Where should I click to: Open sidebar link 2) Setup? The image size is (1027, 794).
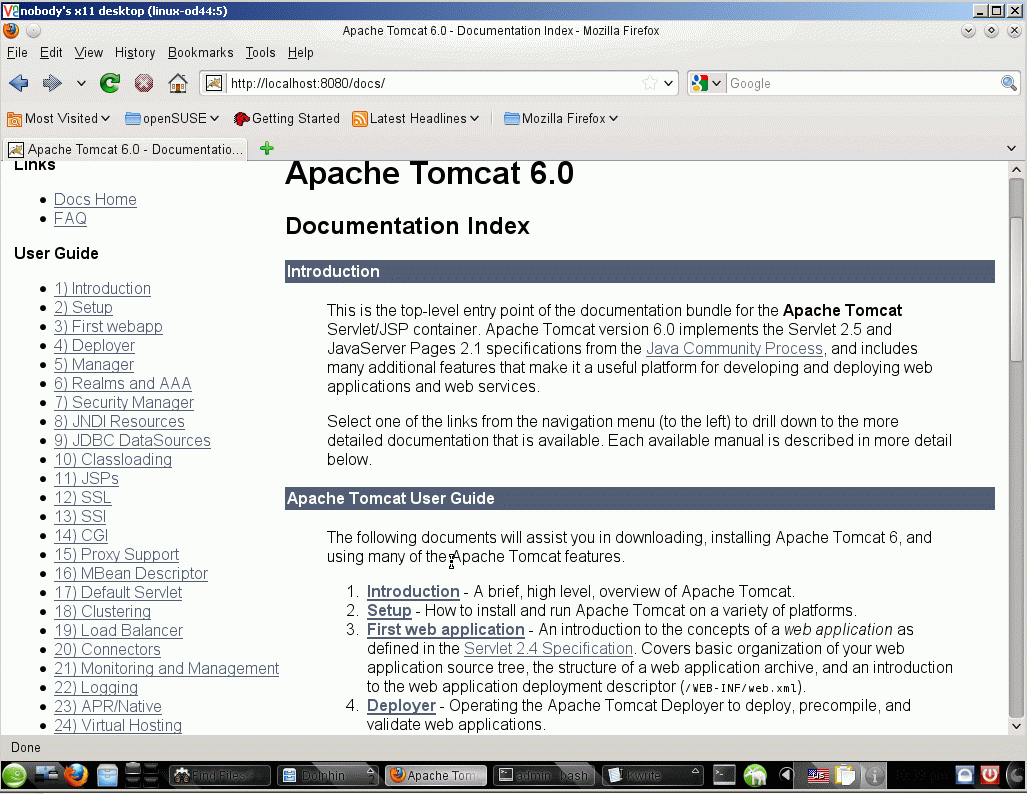(83, 307)
